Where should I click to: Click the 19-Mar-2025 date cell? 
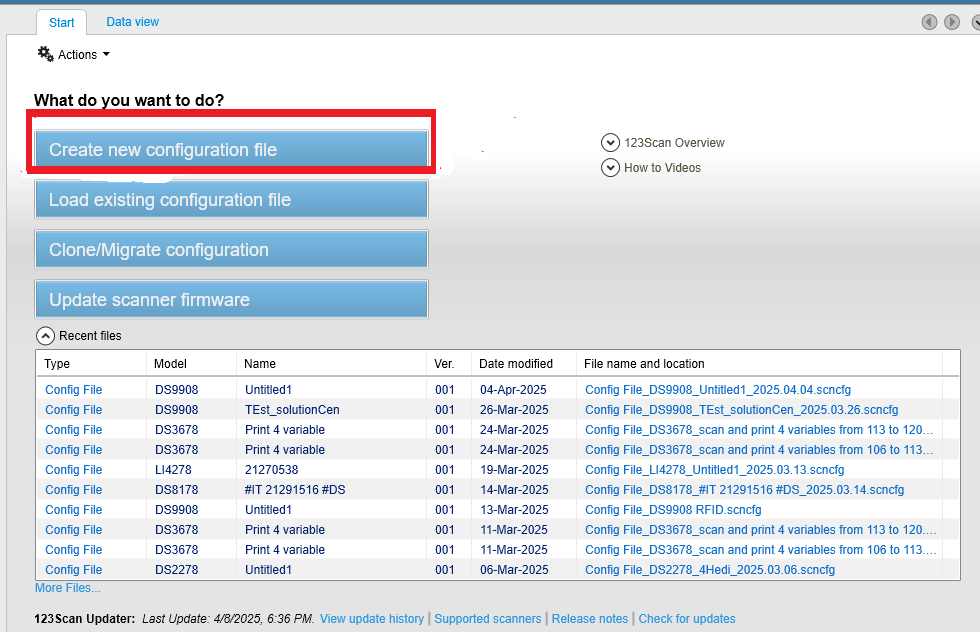tap(514, 469)
